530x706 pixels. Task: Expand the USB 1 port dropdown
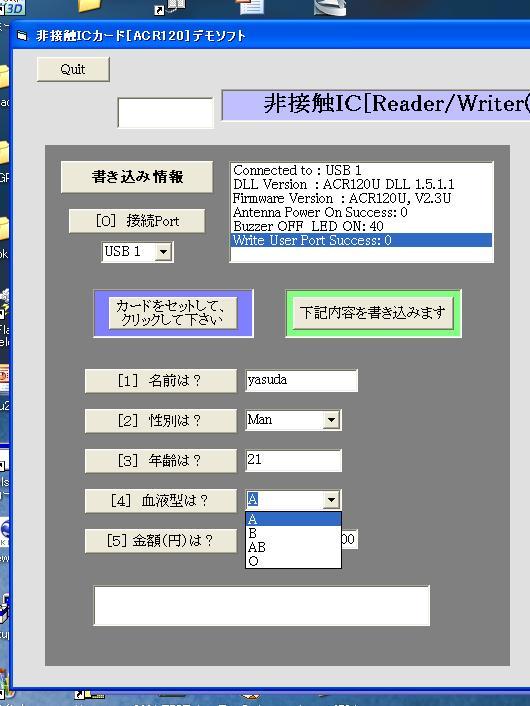point(163,252)
